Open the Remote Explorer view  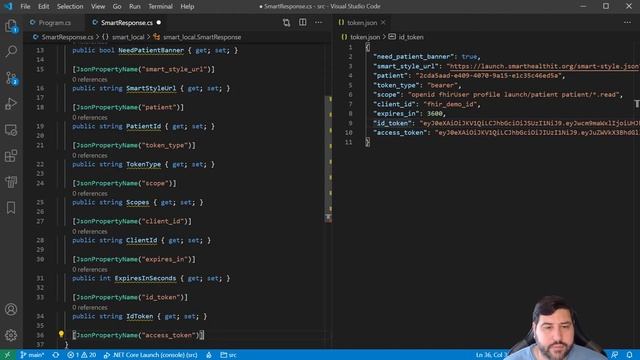pos(11,130)
